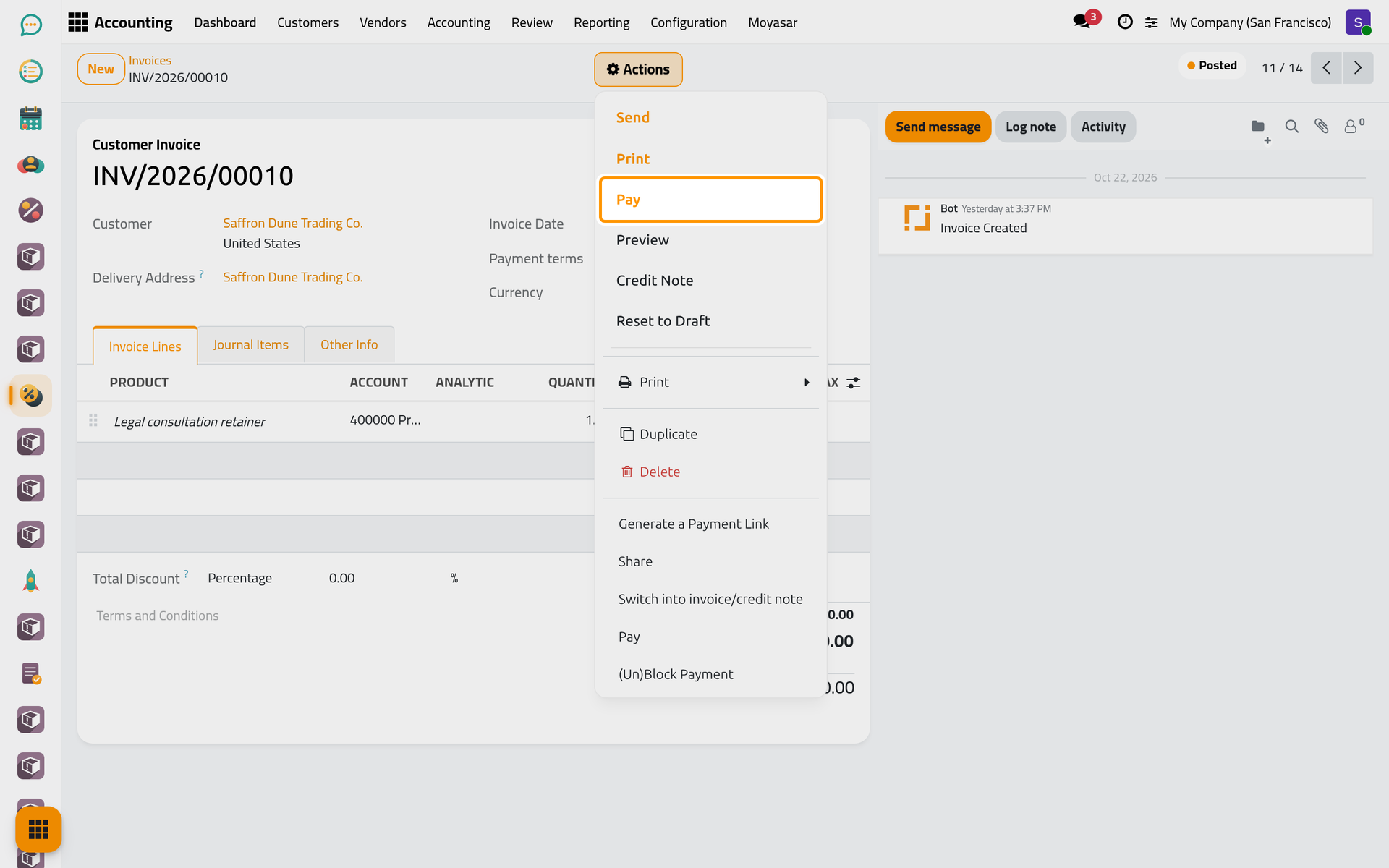Open the orange apps grid launcher button

click(38, 829)
